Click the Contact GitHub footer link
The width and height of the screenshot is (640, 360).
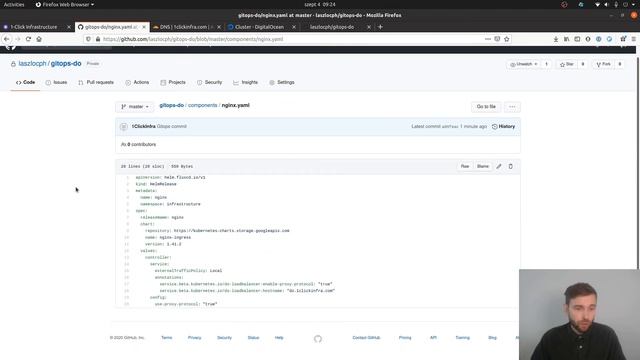(366, 338)
